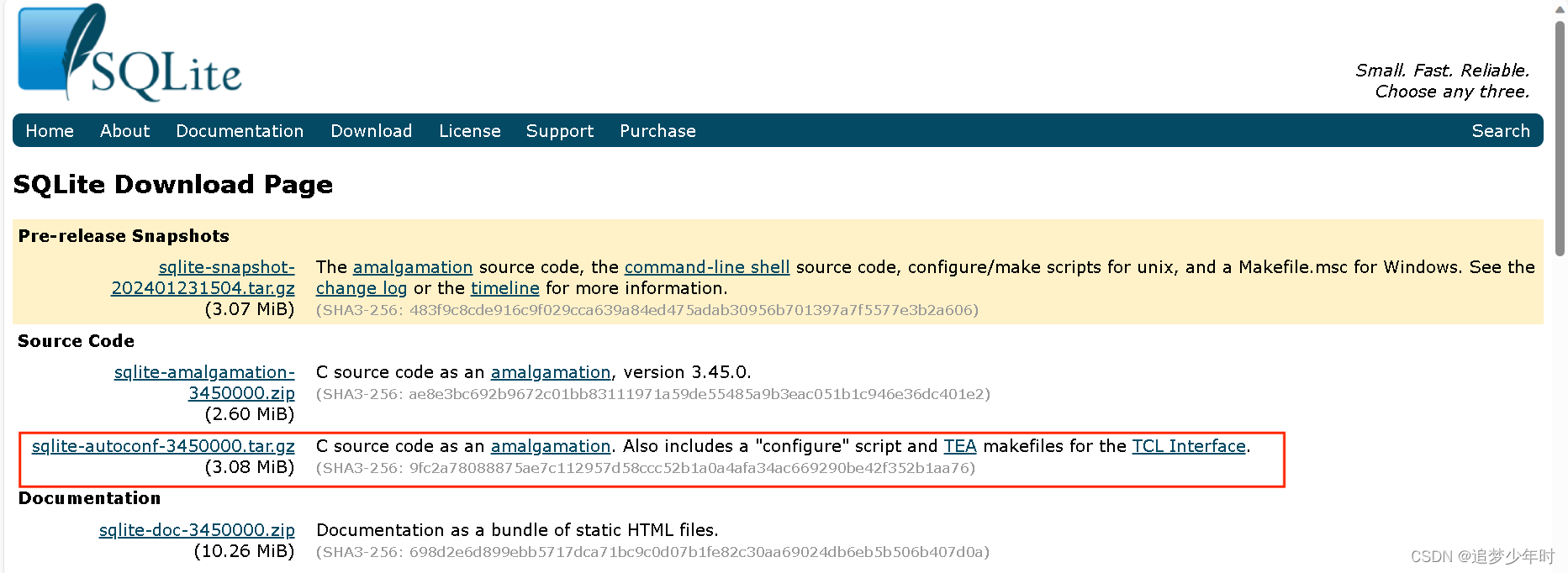This screenshot has height=573, width=1568.
Task: Click the Documentation section heading
Action: click(x=89, y=498)
